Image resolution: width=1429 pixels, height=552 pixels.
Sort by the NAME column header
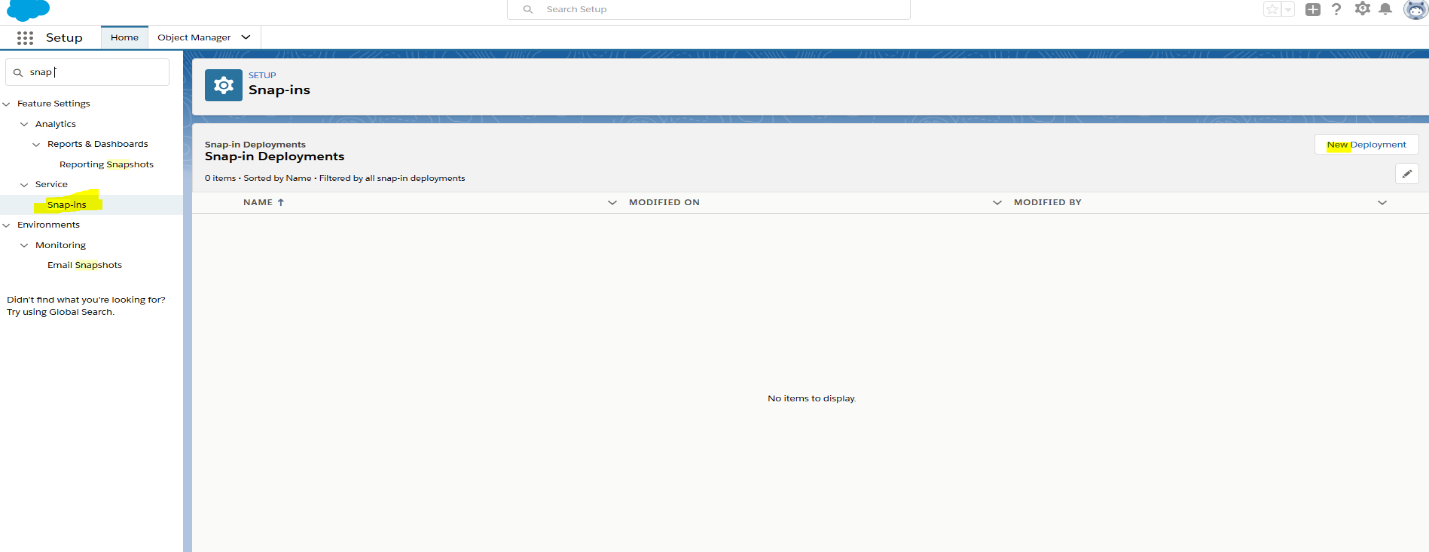[264, 202]
